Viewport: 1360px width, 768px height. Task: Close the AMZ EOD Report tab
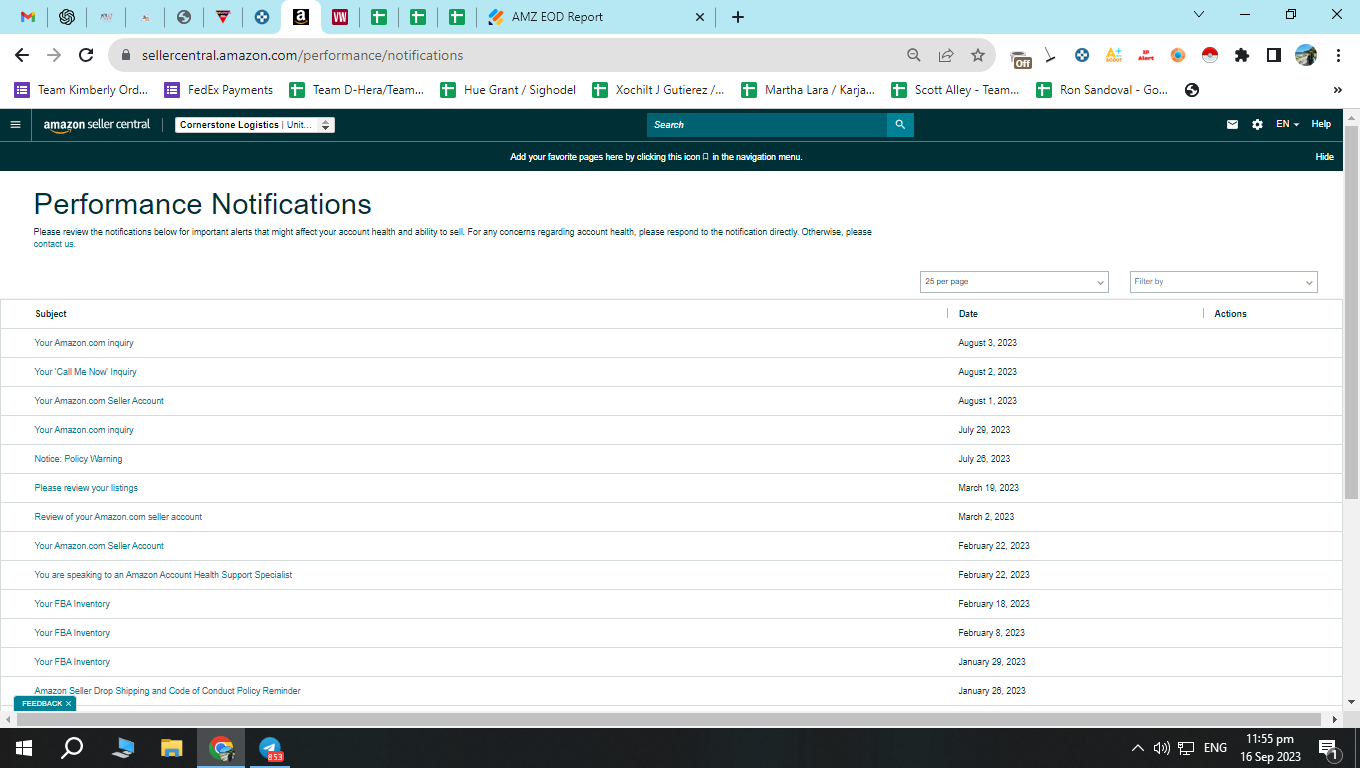tap(699, 17)
